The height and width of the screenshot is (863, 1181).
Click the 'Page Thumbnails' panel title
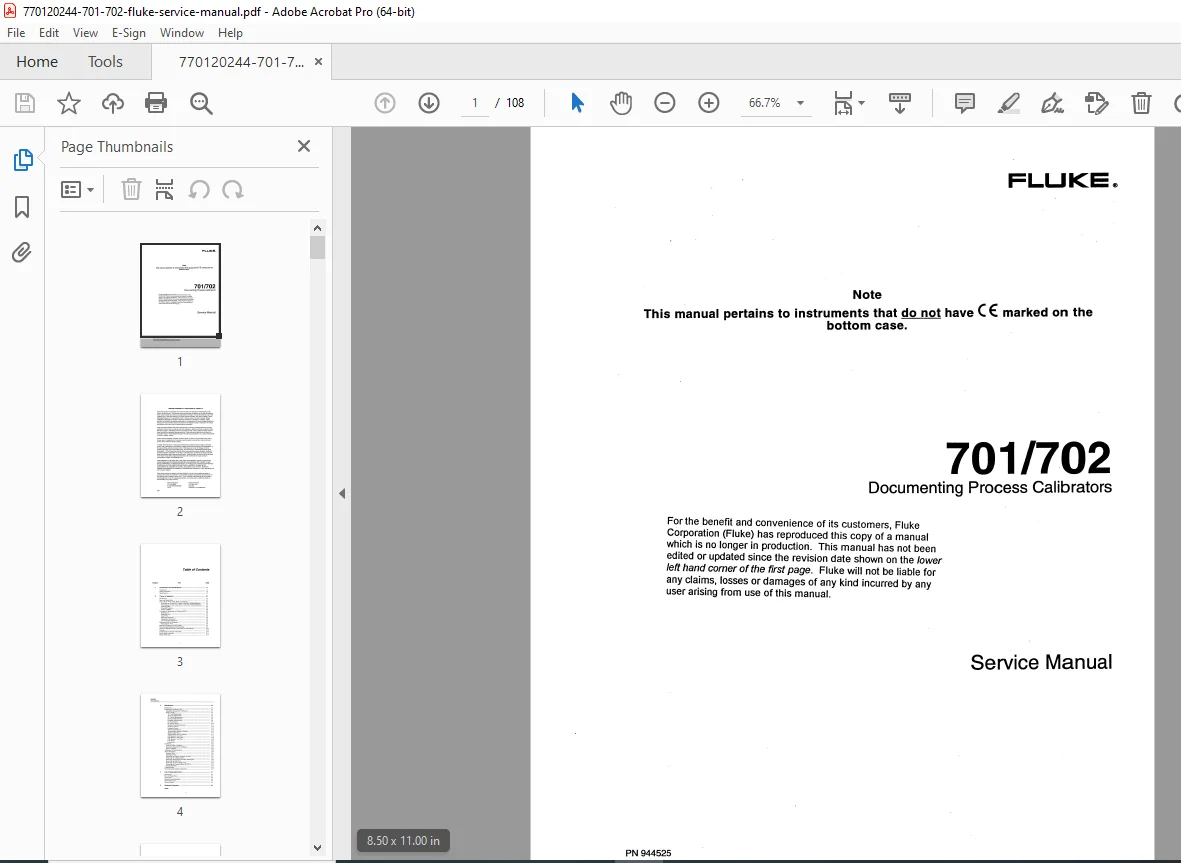tap(117, 147)
